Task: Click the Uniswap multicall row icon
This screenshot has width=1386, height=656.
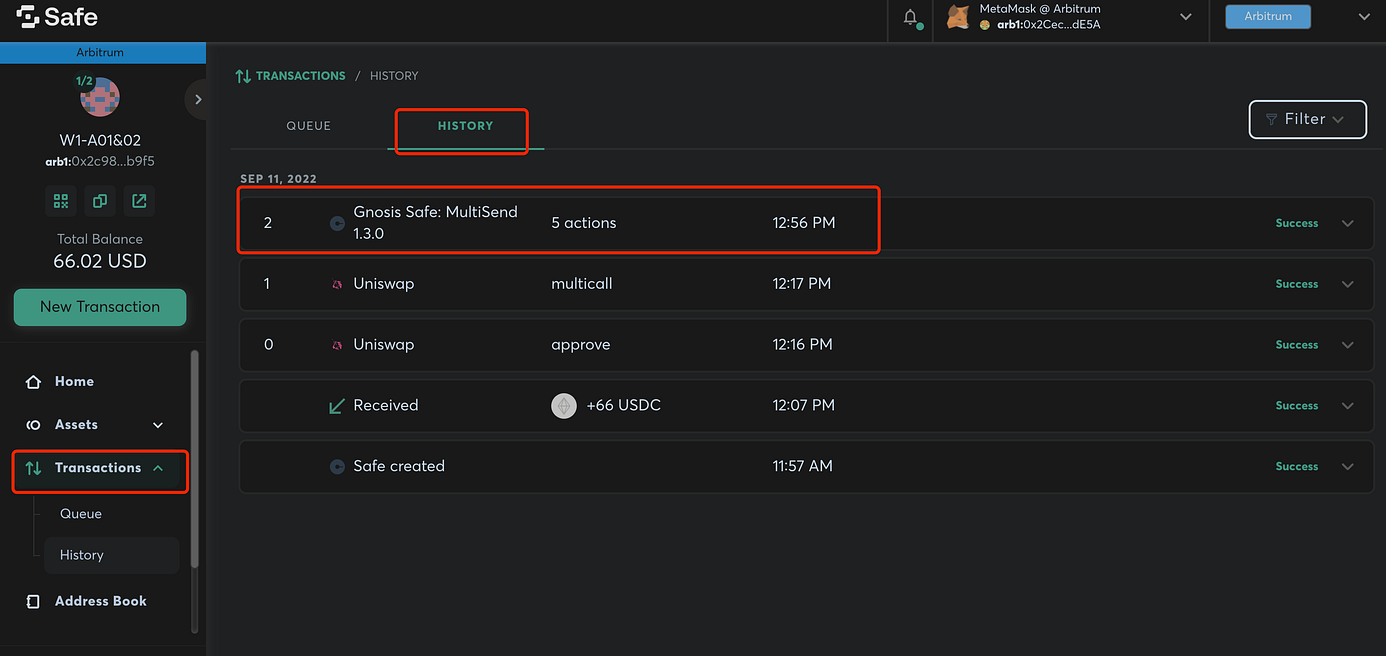Action: coord(337,284)
